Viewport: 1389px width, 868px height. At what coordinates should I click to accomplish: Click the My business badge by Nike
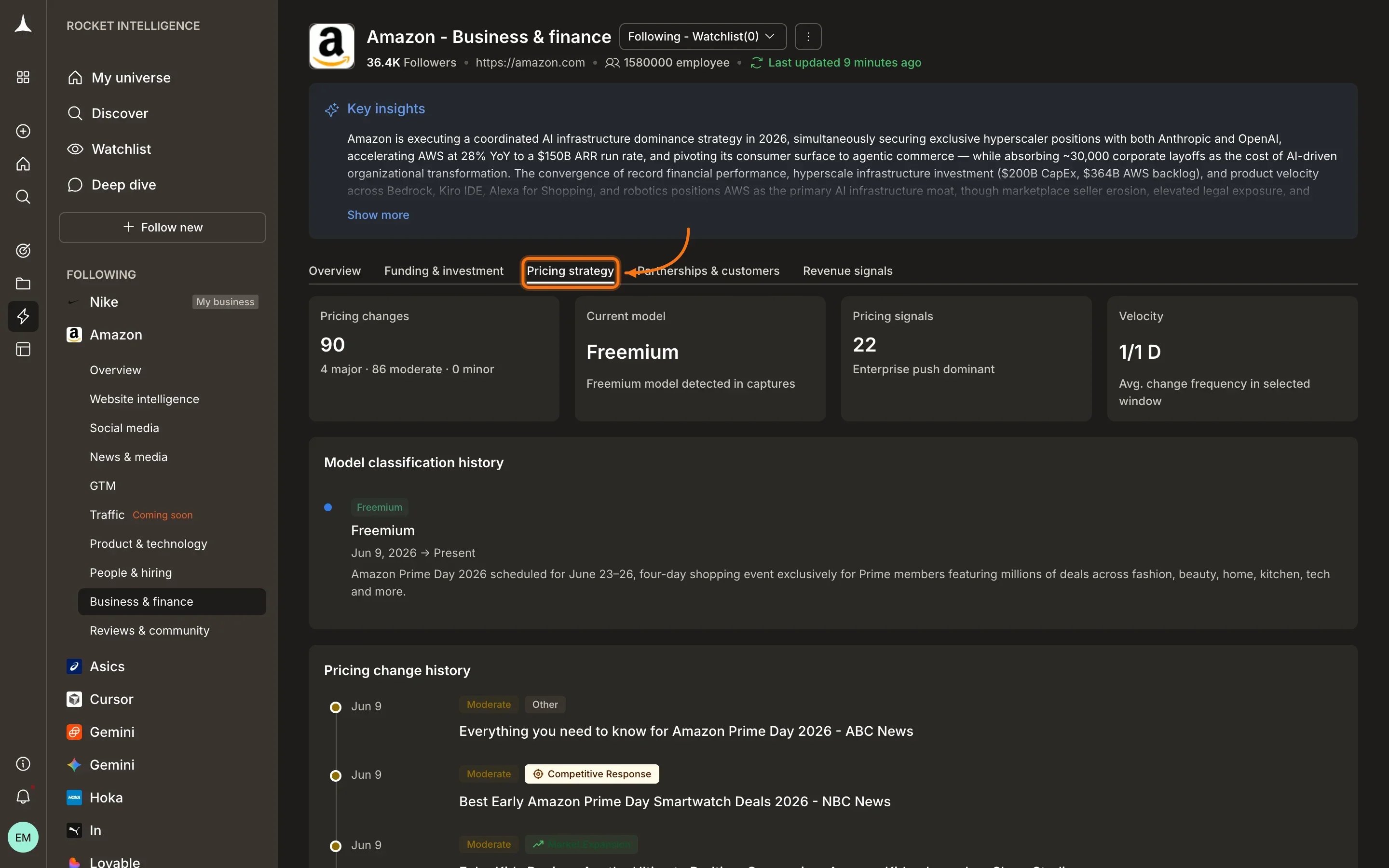[225, 302]
